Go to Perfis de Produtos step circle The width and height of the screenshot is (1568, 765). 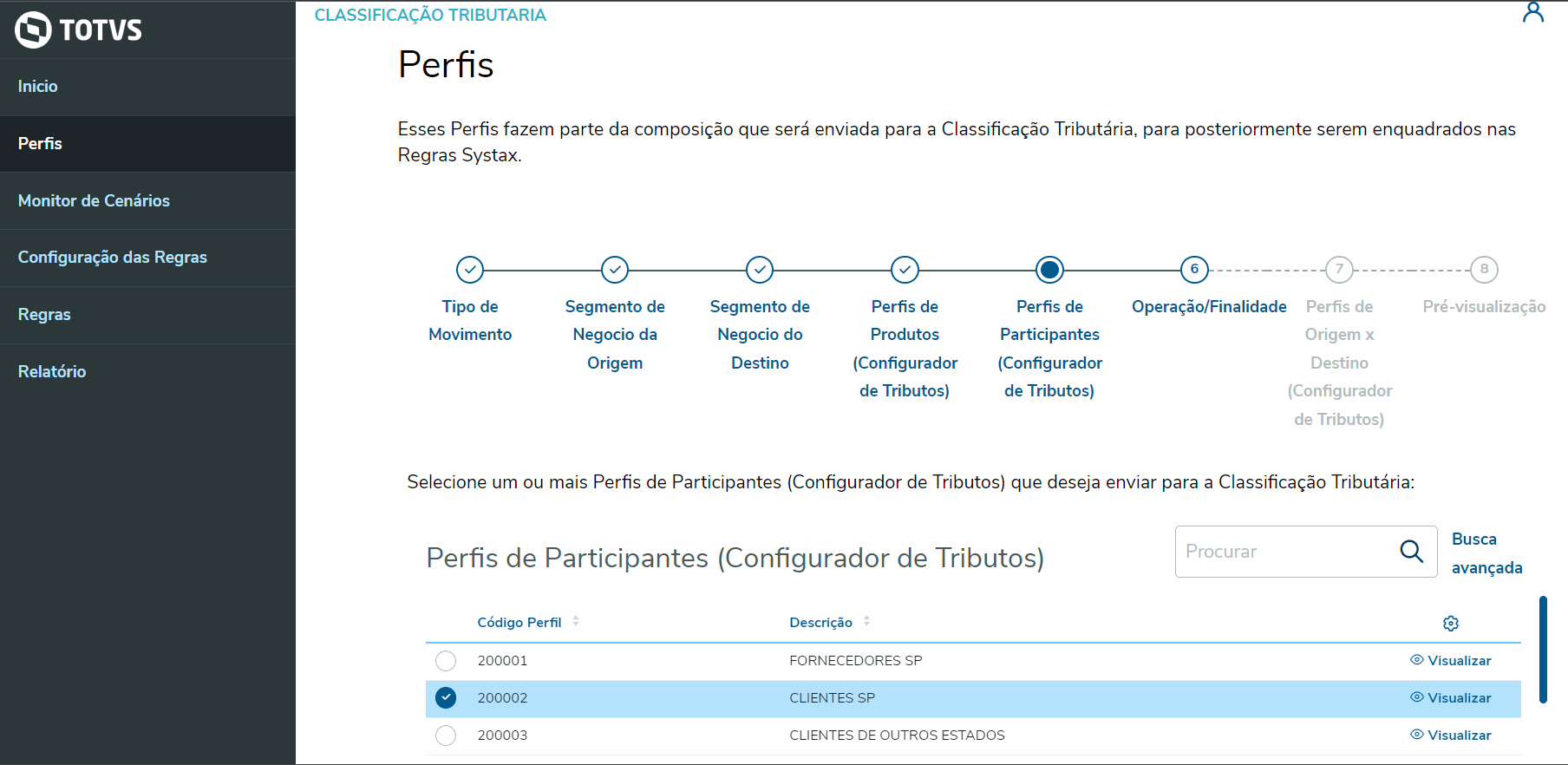click(905, 270)
